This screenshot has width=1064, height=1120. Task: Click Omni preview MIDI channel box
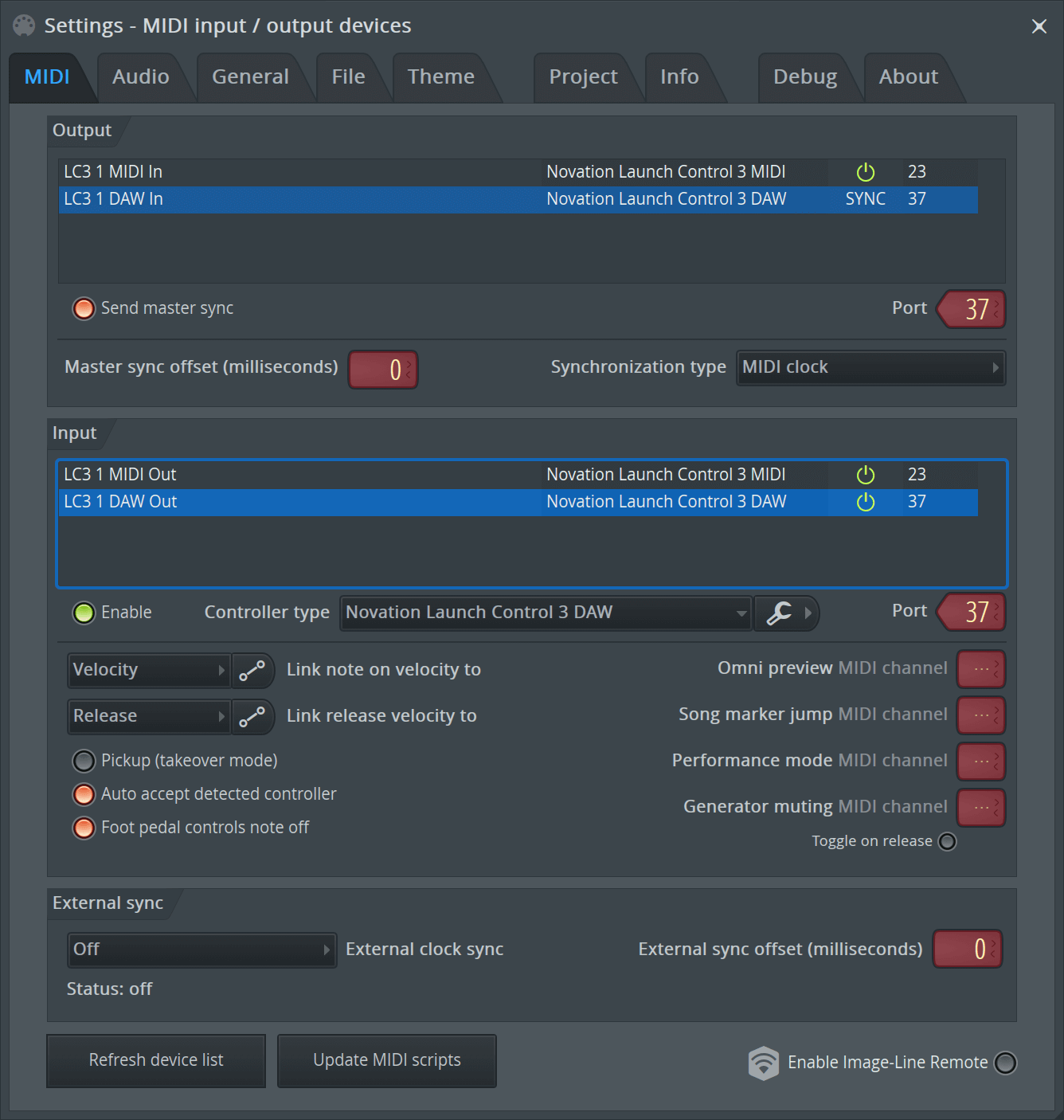[981, 669]
